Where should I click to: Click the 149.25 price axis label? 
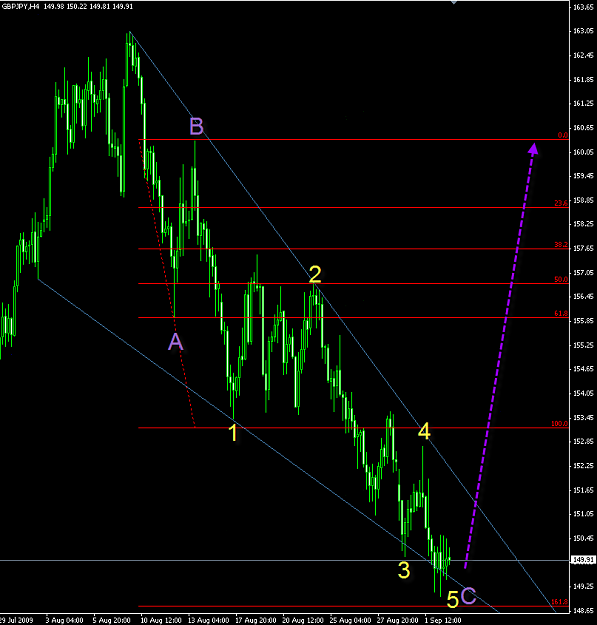[x=583, y=586]
